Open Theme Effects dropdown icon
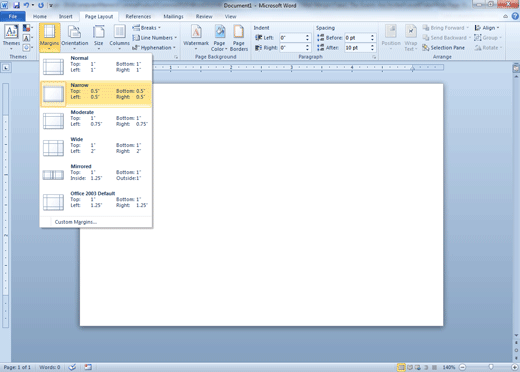520x372 pixels. click(28, 47)
